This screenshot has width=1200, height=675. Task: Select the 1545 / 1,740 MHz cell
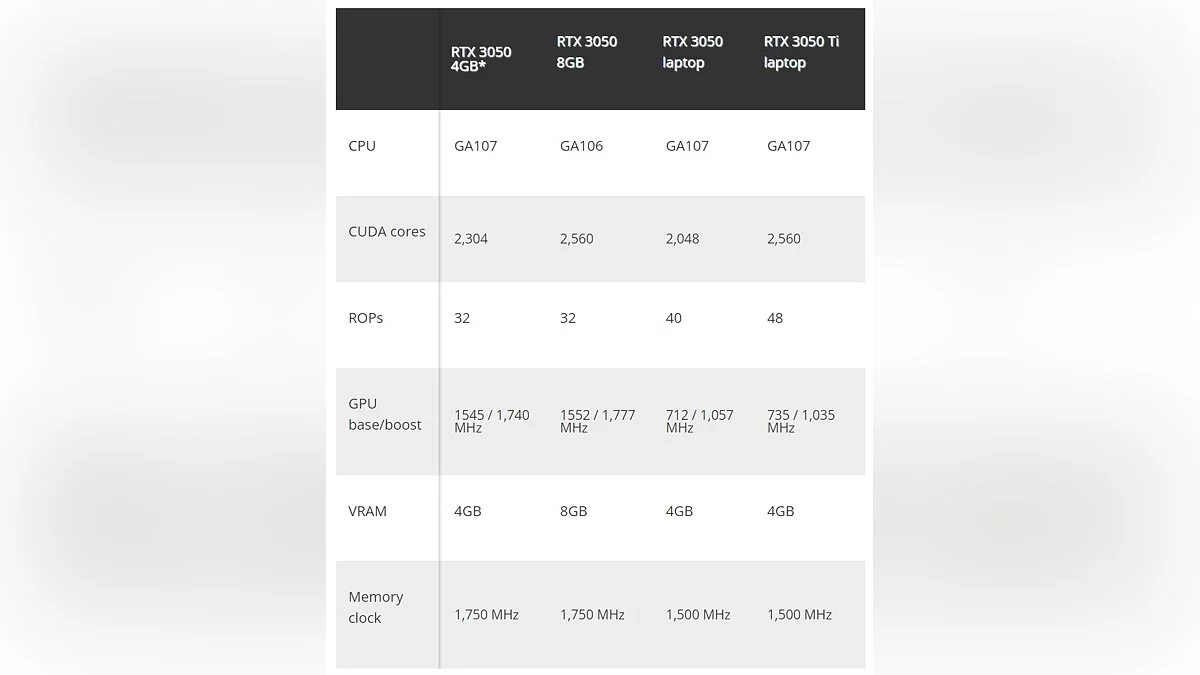491,421
